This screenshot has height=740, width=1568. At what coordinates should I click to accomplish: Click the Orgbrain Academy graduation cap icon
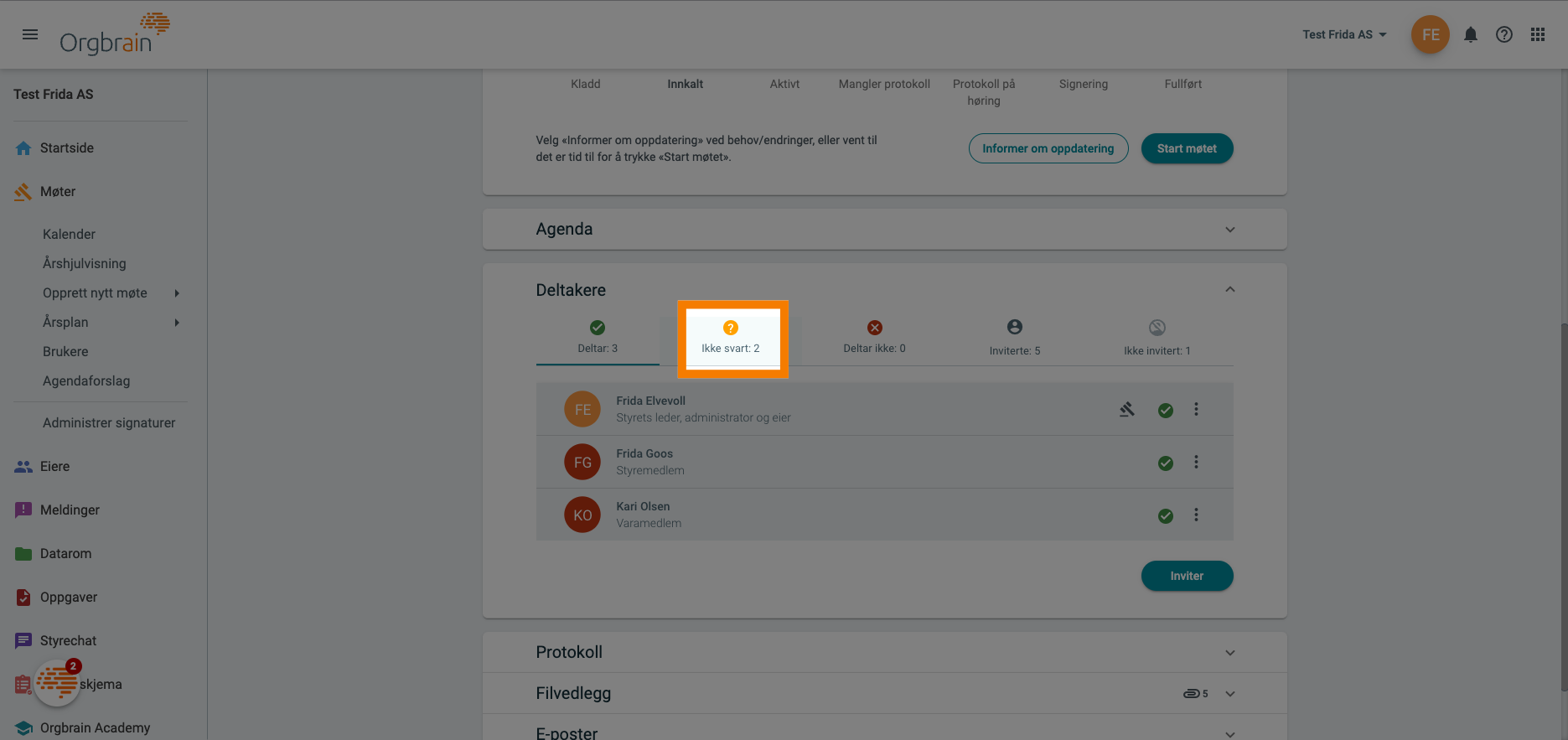tap(23, 728)
